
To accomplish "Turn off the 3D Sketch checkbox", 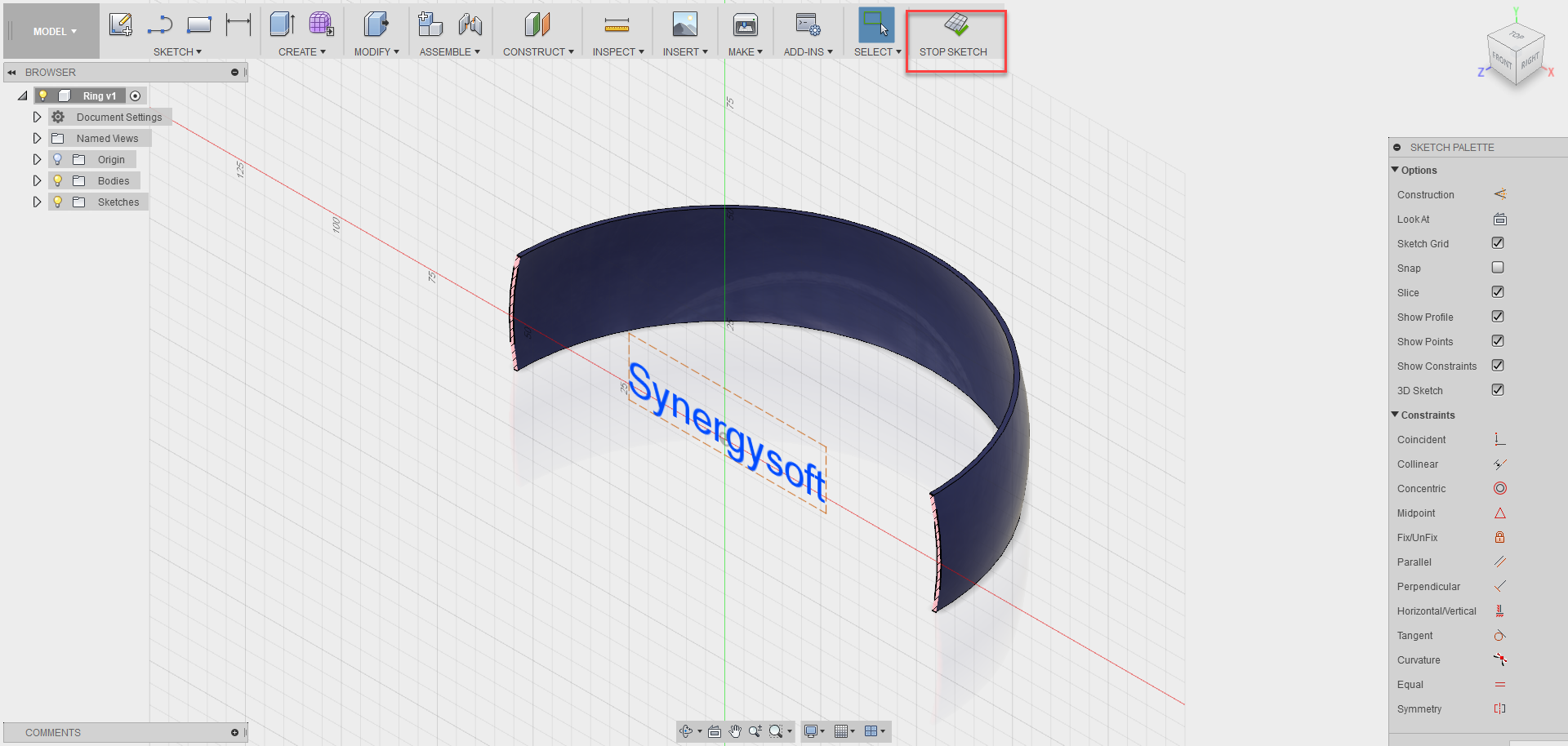I will [1497, 389].
